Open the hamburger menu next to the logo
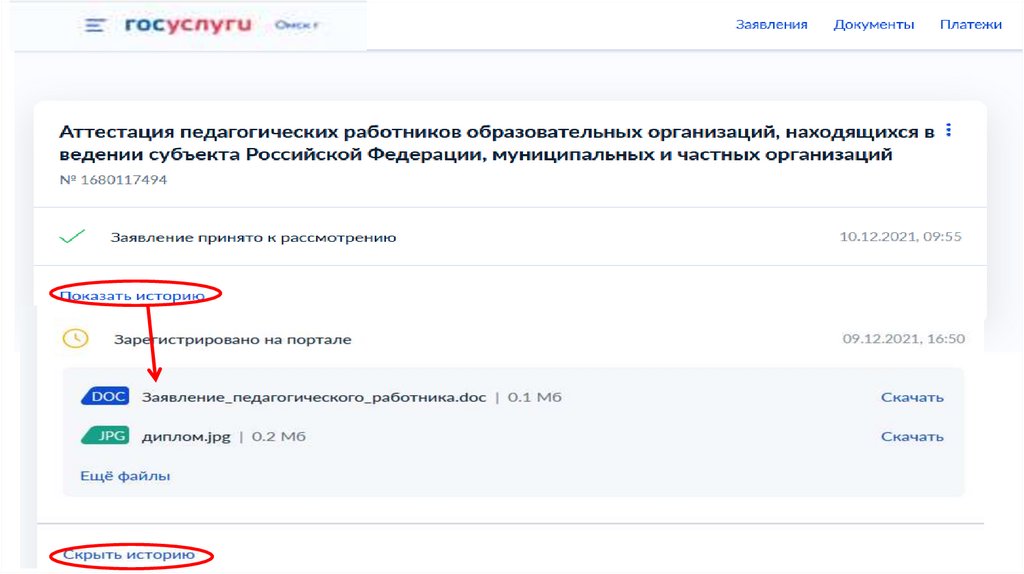 (95, 26)
